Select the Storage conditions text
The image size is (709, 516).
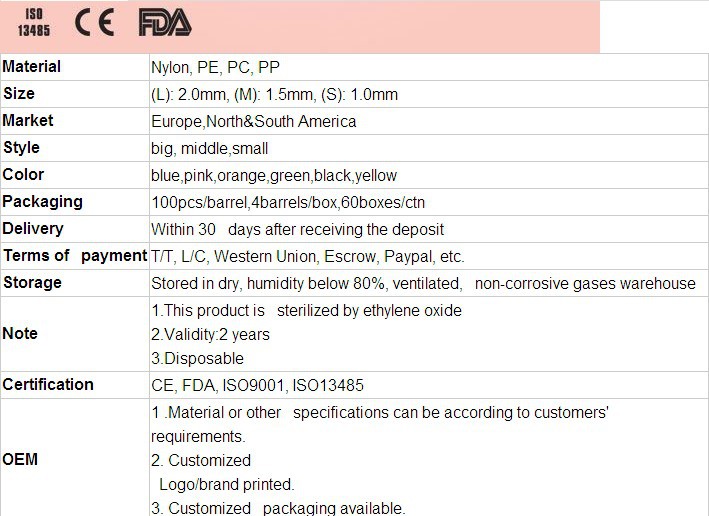coord(423,284)
